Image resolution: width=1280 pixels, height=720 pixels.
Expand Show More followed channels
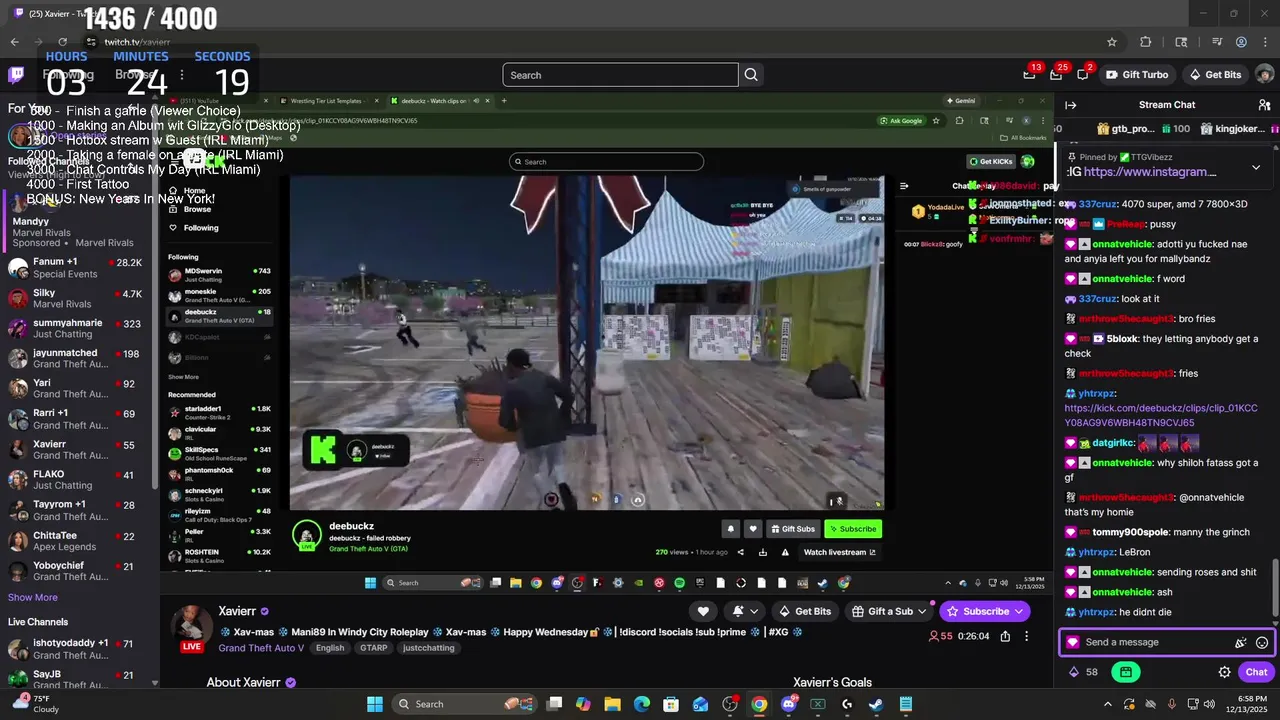[x=33, y=597]
